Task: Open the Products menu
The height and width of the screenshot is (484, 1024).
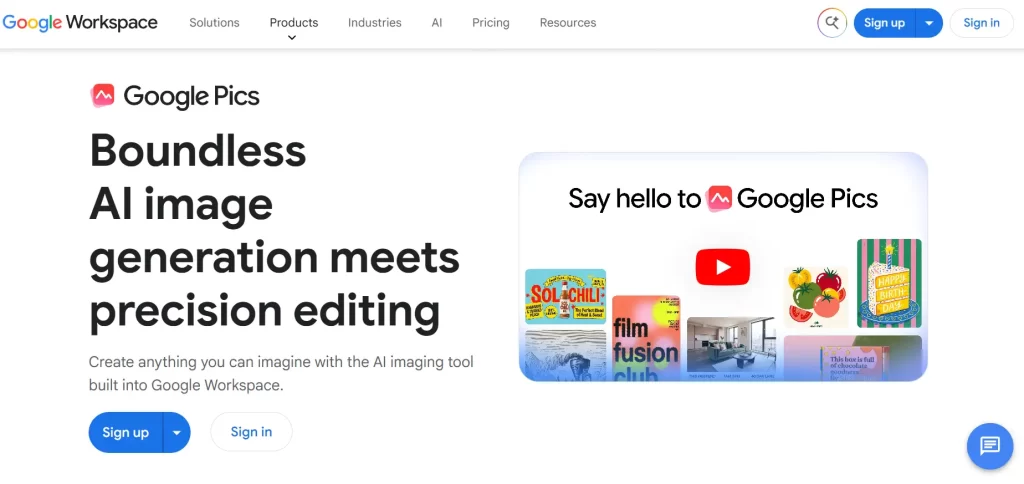Action: point(294,23)
